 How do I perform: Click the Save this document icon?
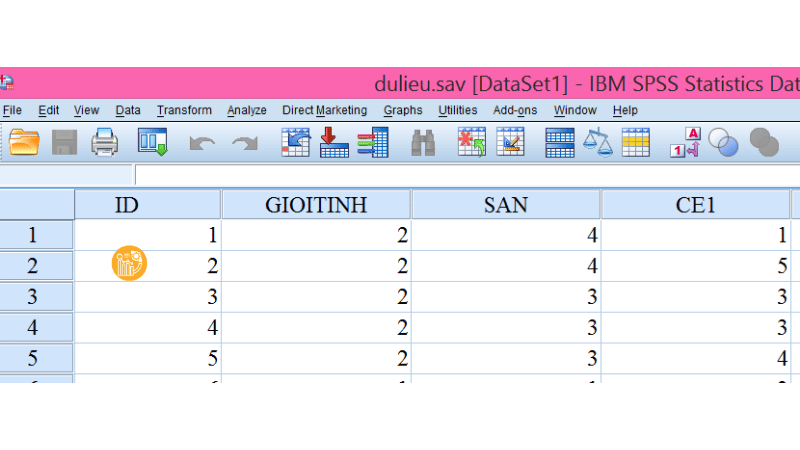coord(65,143)
